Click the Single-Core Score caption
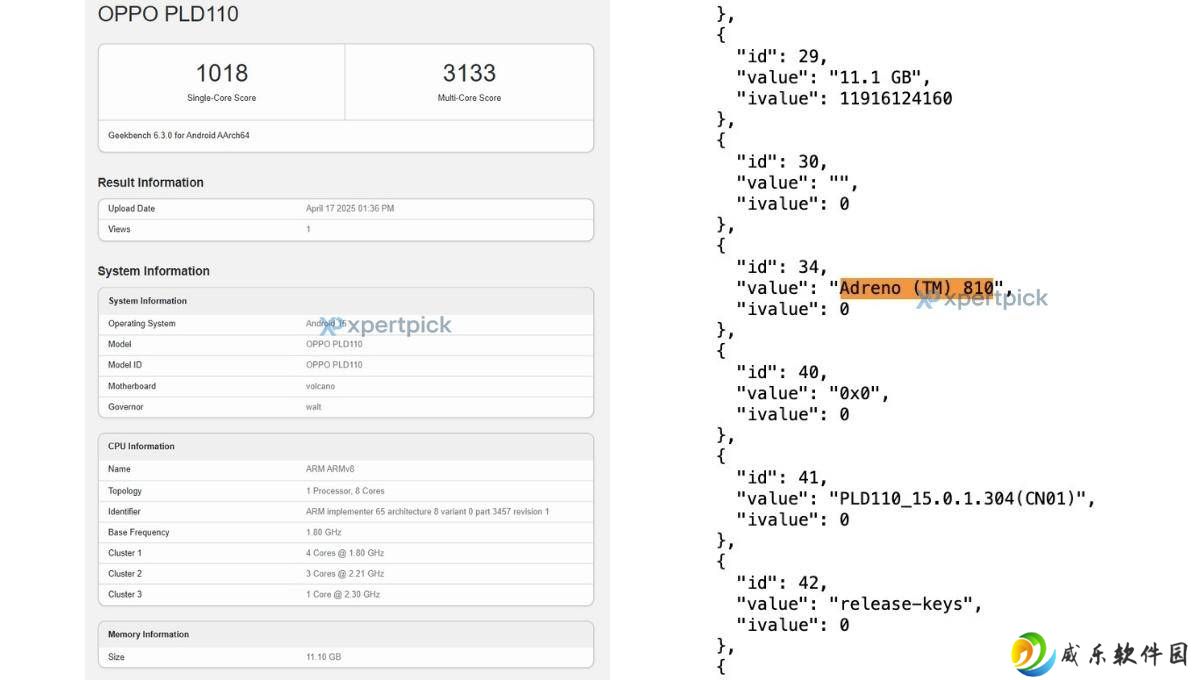 pos(222,98)
